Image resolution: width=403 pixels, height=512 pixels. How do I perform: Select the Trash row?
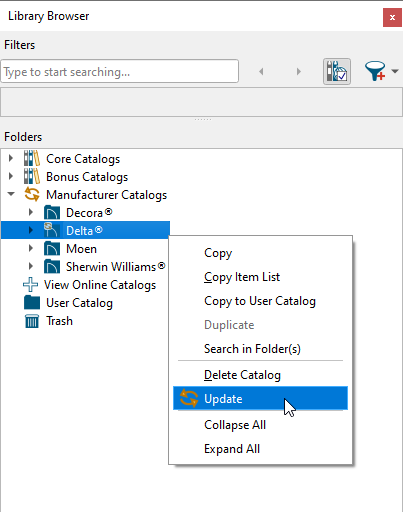(x=59, y=321)
